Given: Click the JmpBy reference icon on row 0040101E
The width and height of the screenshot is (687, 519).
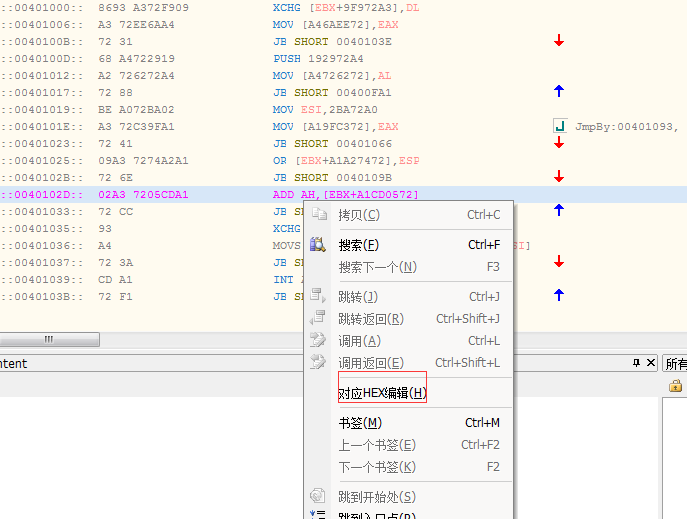Looking at the screenshot, I should coord(560,126).
